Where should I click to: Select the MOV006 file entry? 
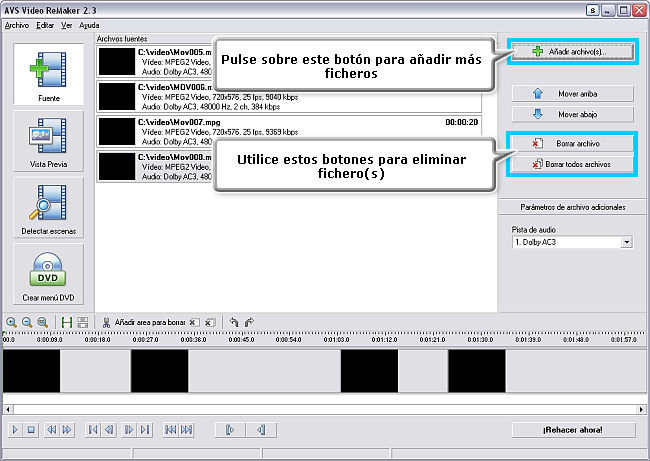click(289, 97)
